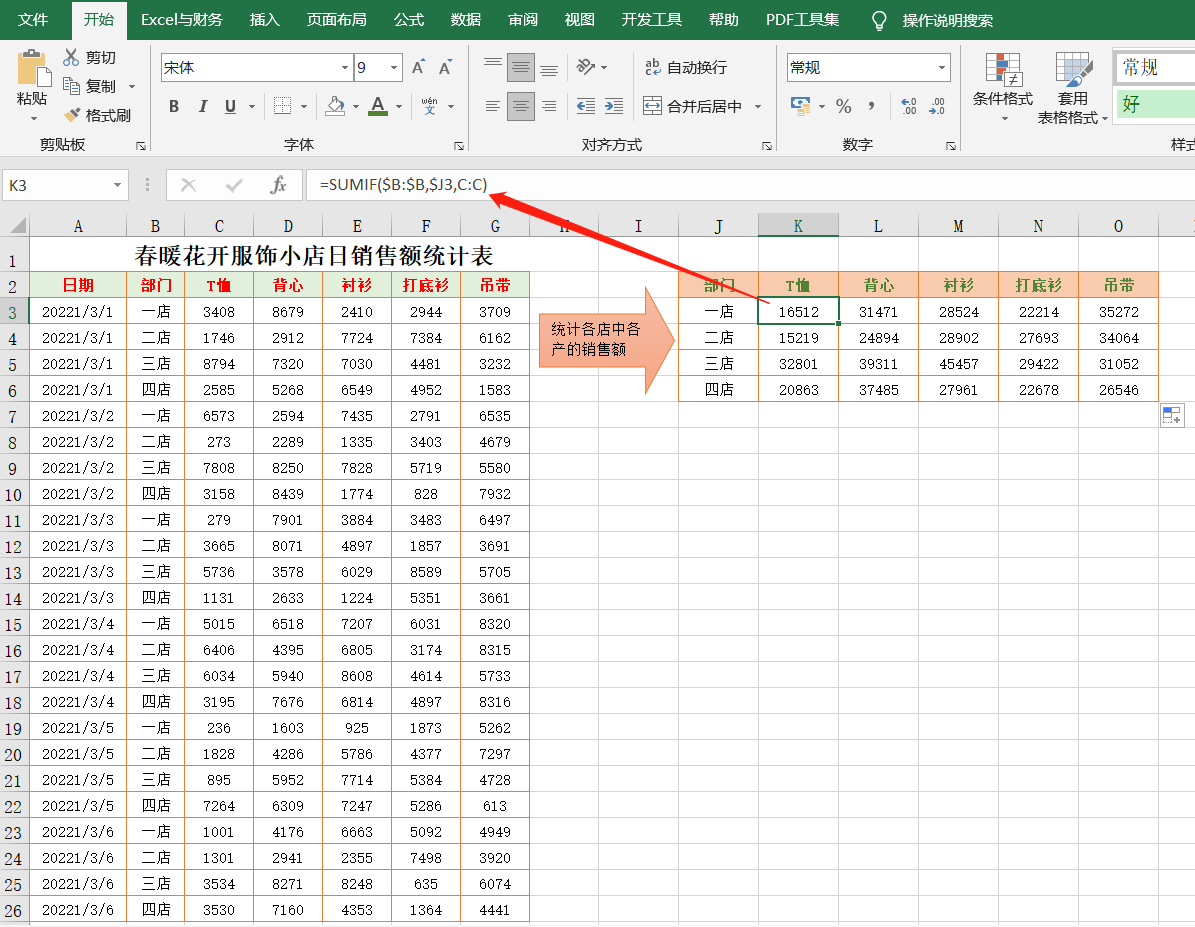
Task: Toggle italic text formatting
Action: click(x=203, y=107)
